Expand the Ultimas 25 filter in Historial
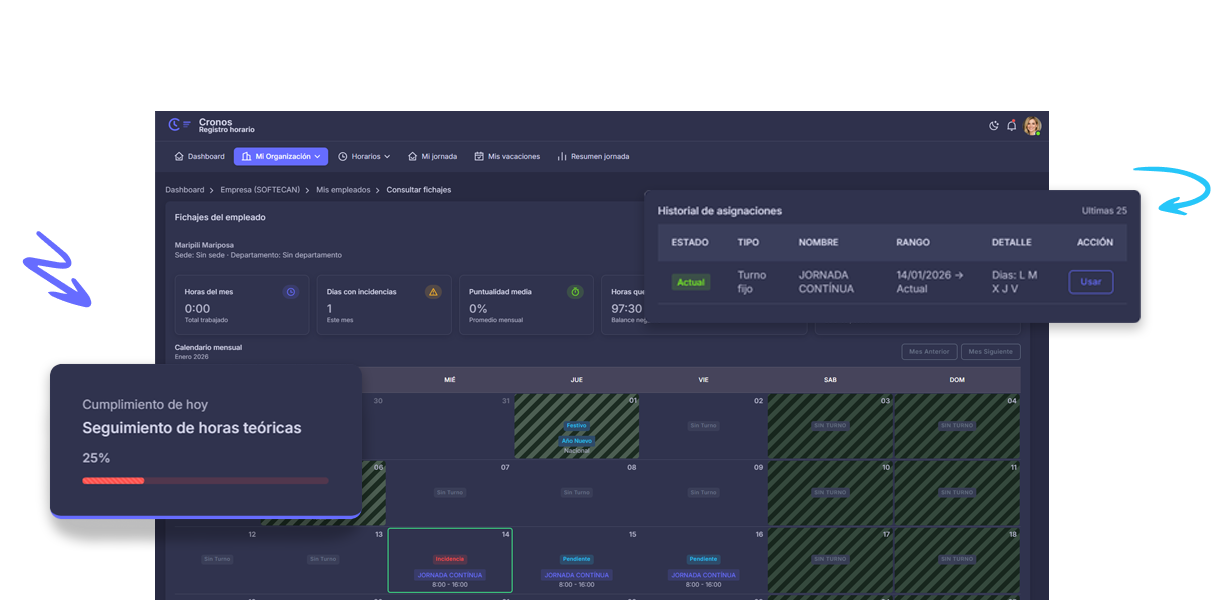 1103,211
